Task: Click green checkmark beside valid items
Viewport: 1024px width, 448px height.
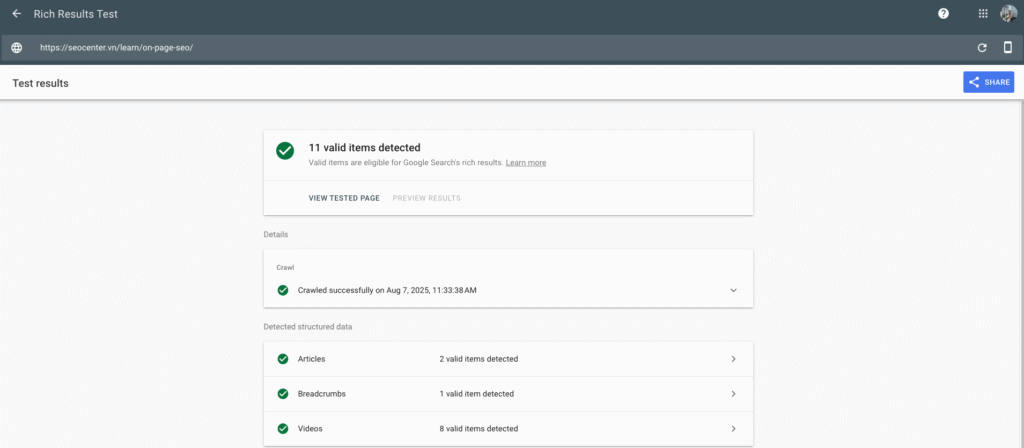Action: pos(285,151)
